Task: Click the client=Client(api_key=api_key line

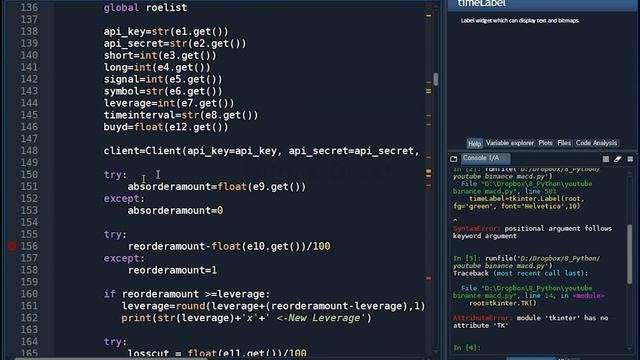Action: click(261, 151)
